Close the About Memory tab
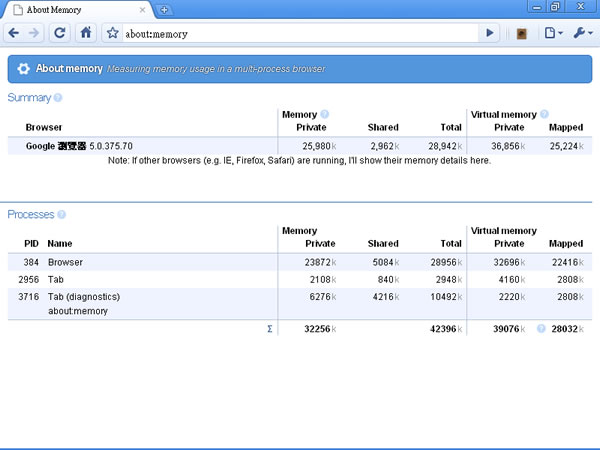The width and height of the screenshot is (600, 450). click(142, 10)
